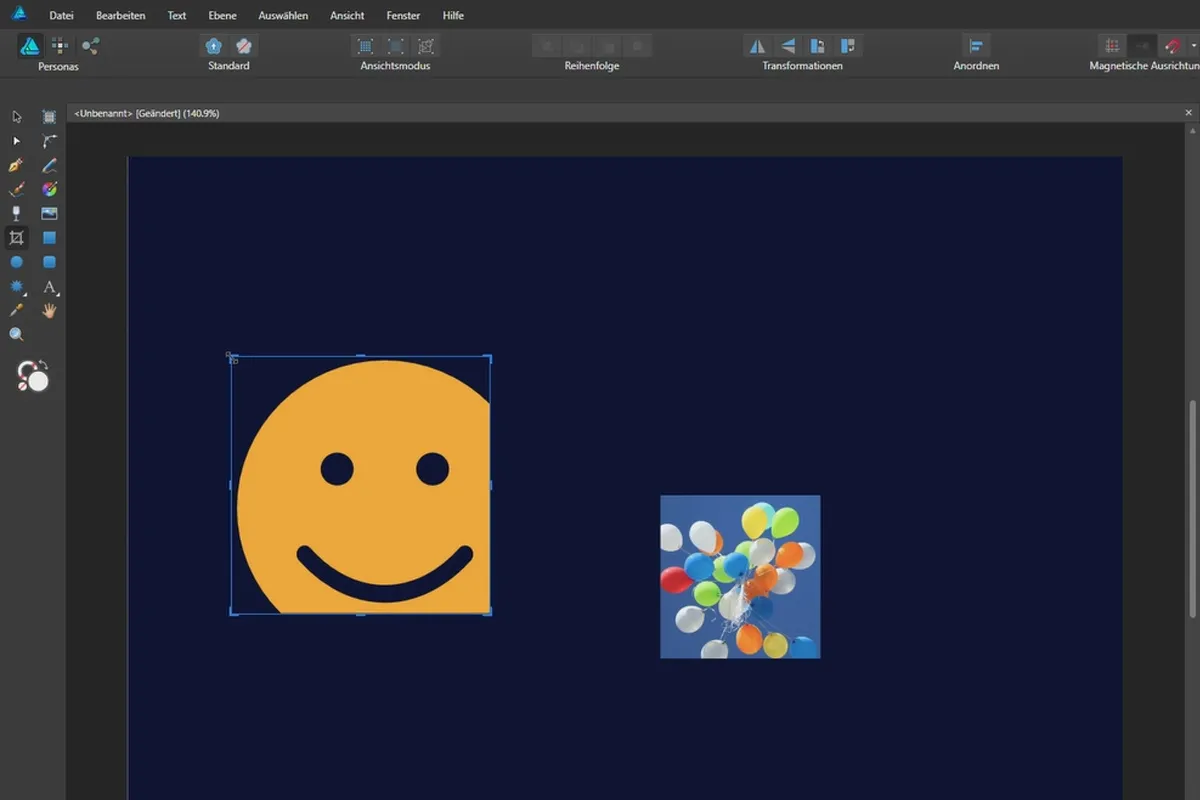Click the scrollbar up arrow

[x=1194, y=130]
